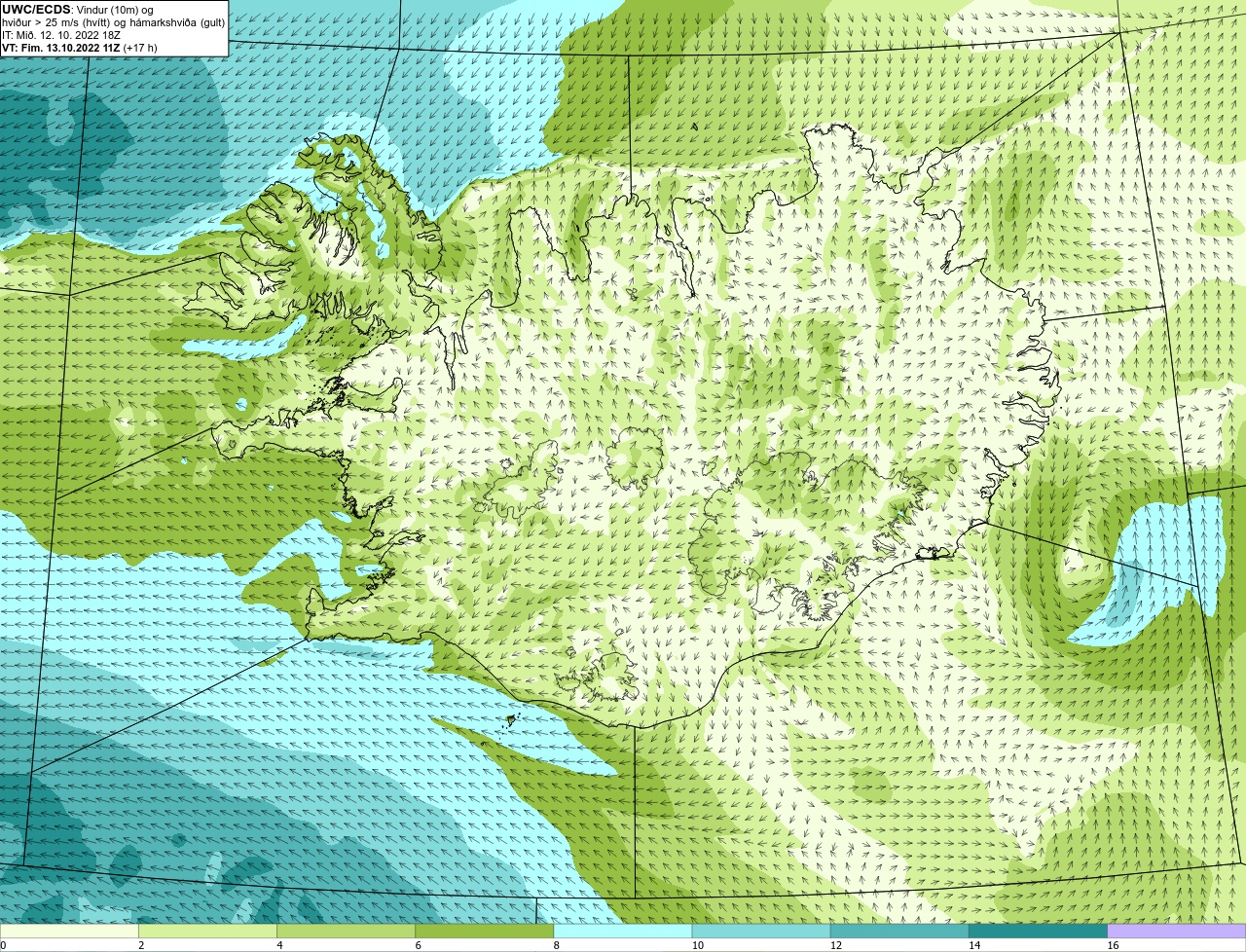Select the light cyan 8–10 m/s swatch
The width and height of the screenshot is (1246, 952).
coord(623,932)
